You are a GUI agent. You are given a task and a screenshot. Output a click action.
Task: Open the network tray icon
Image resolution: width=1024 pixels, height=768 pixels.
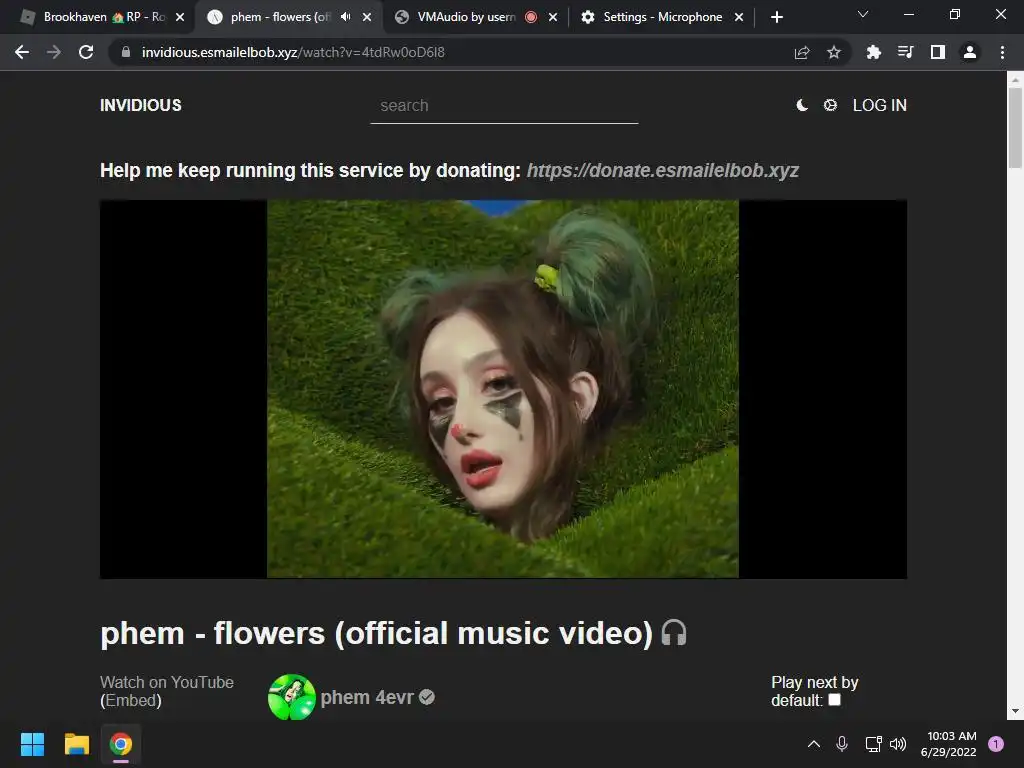click(873, 744)
